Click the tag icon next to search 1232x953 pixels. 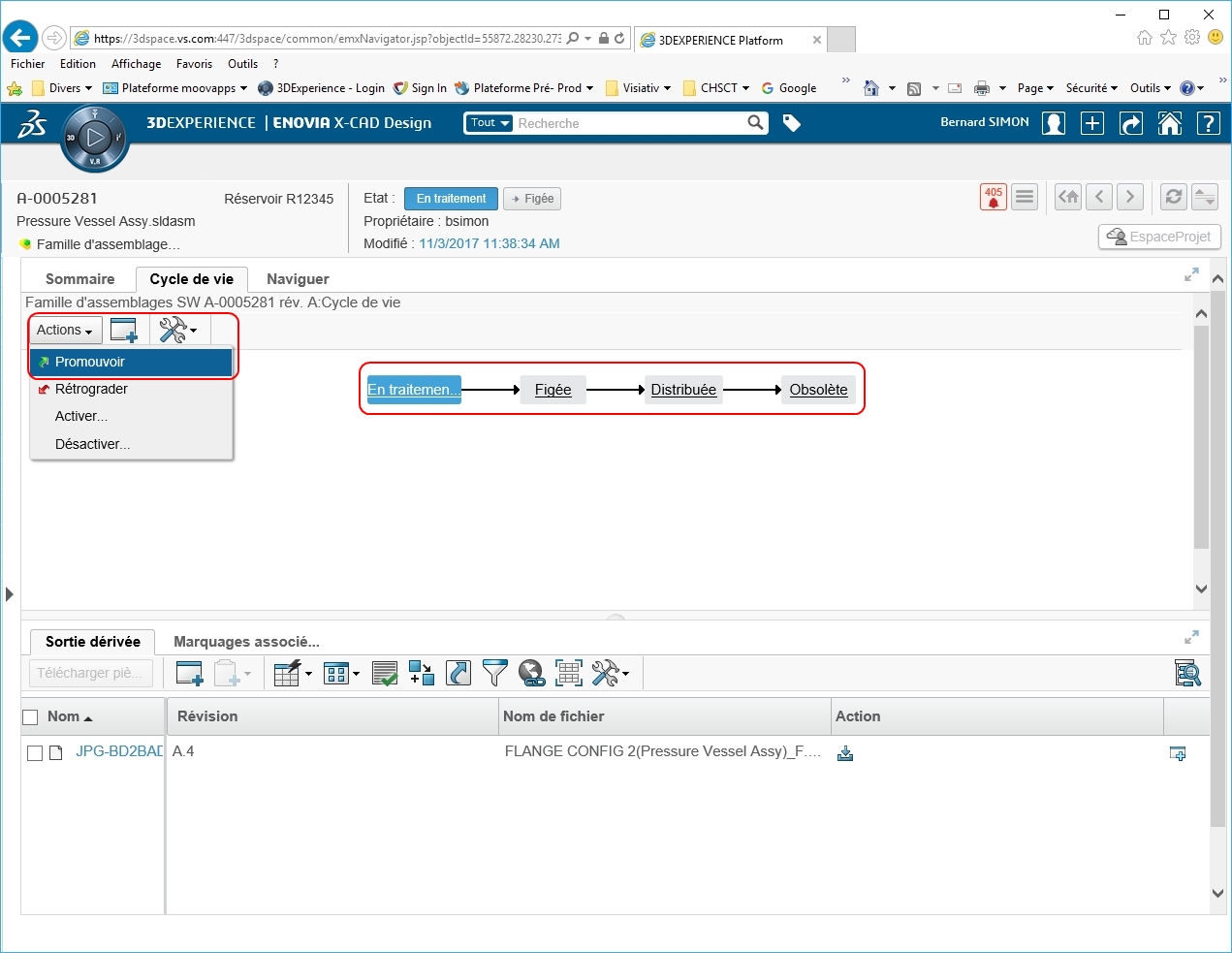(792, 123)
